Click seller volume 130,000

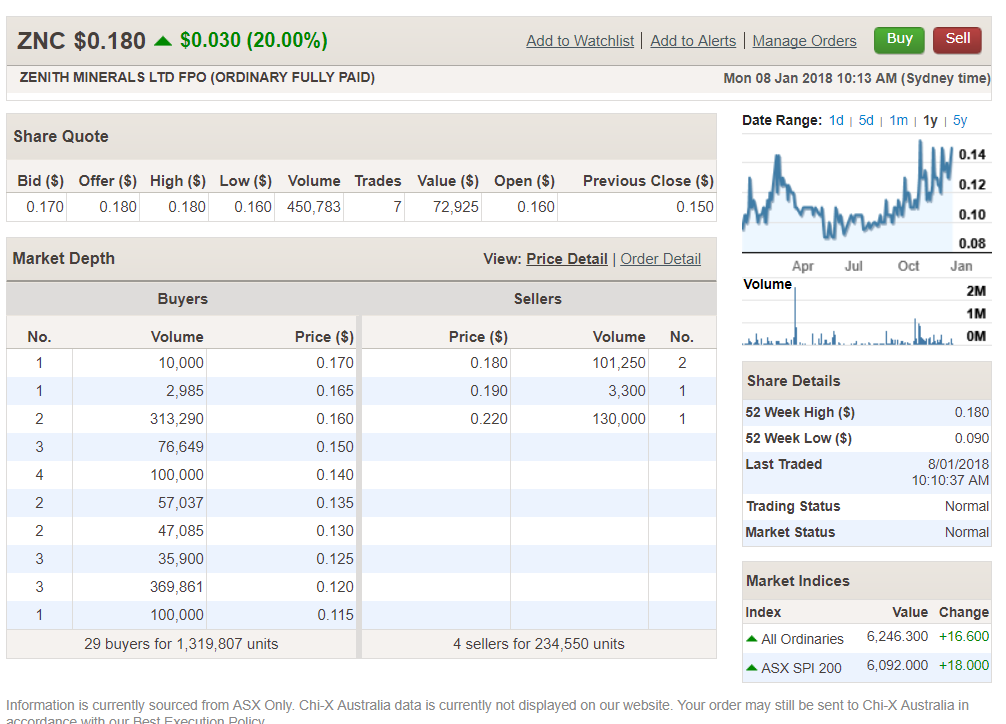[618, 419]
